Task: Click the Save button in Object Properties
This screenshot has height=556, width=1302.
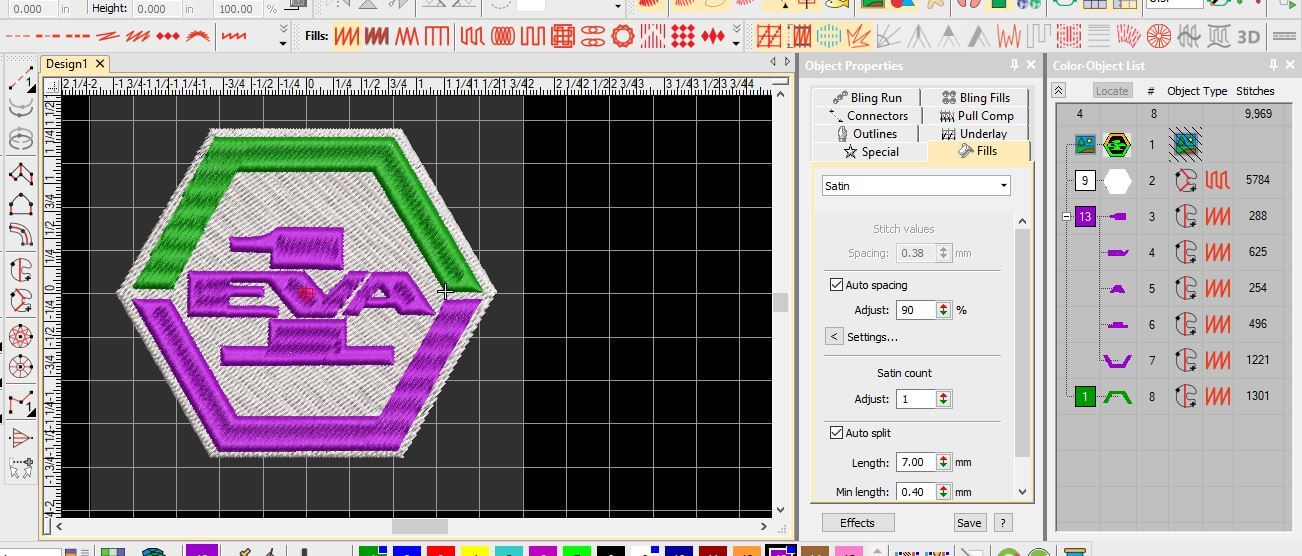Action: pos(968,523)
